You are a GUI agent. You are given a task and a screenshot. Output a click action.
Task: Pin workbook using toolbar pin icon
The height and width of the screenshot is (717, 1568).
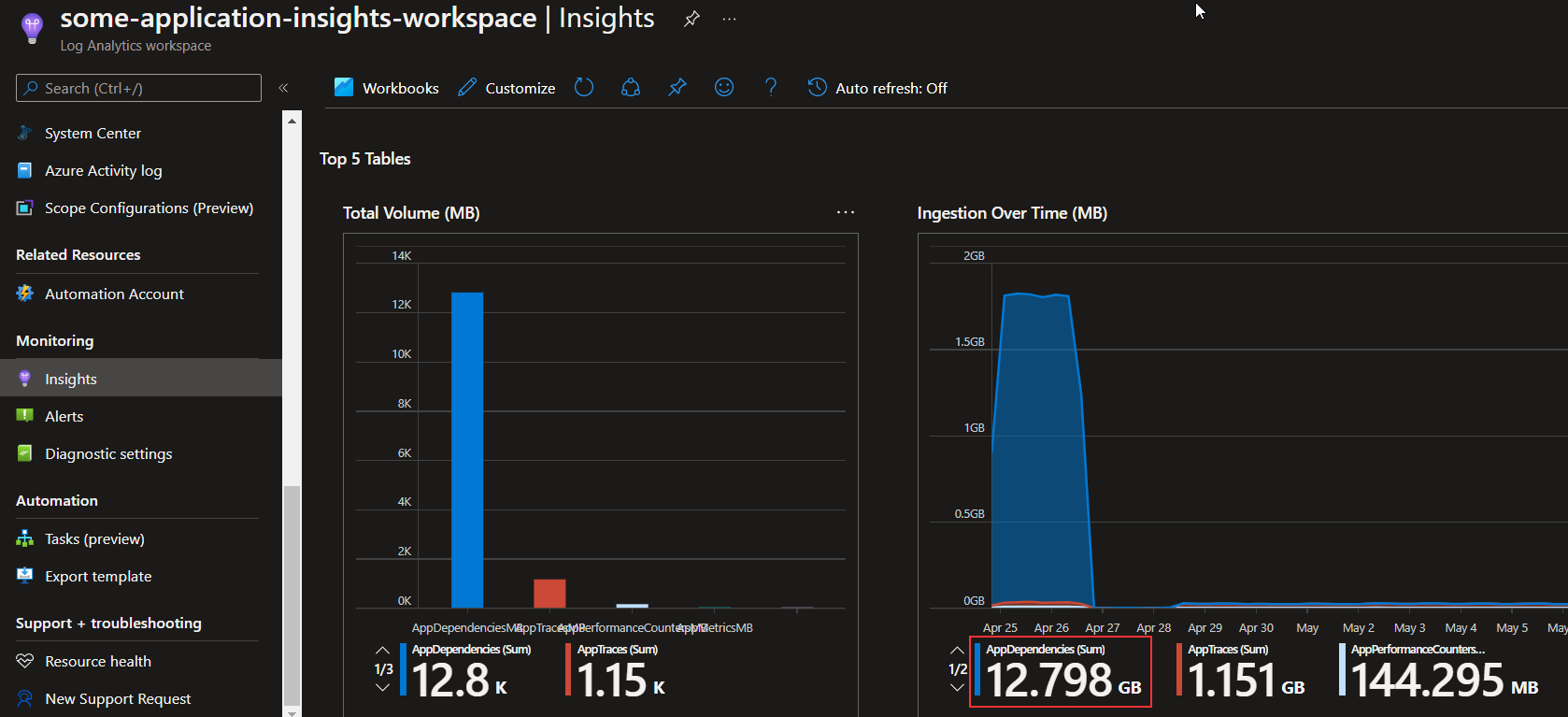tap(677, 87)
